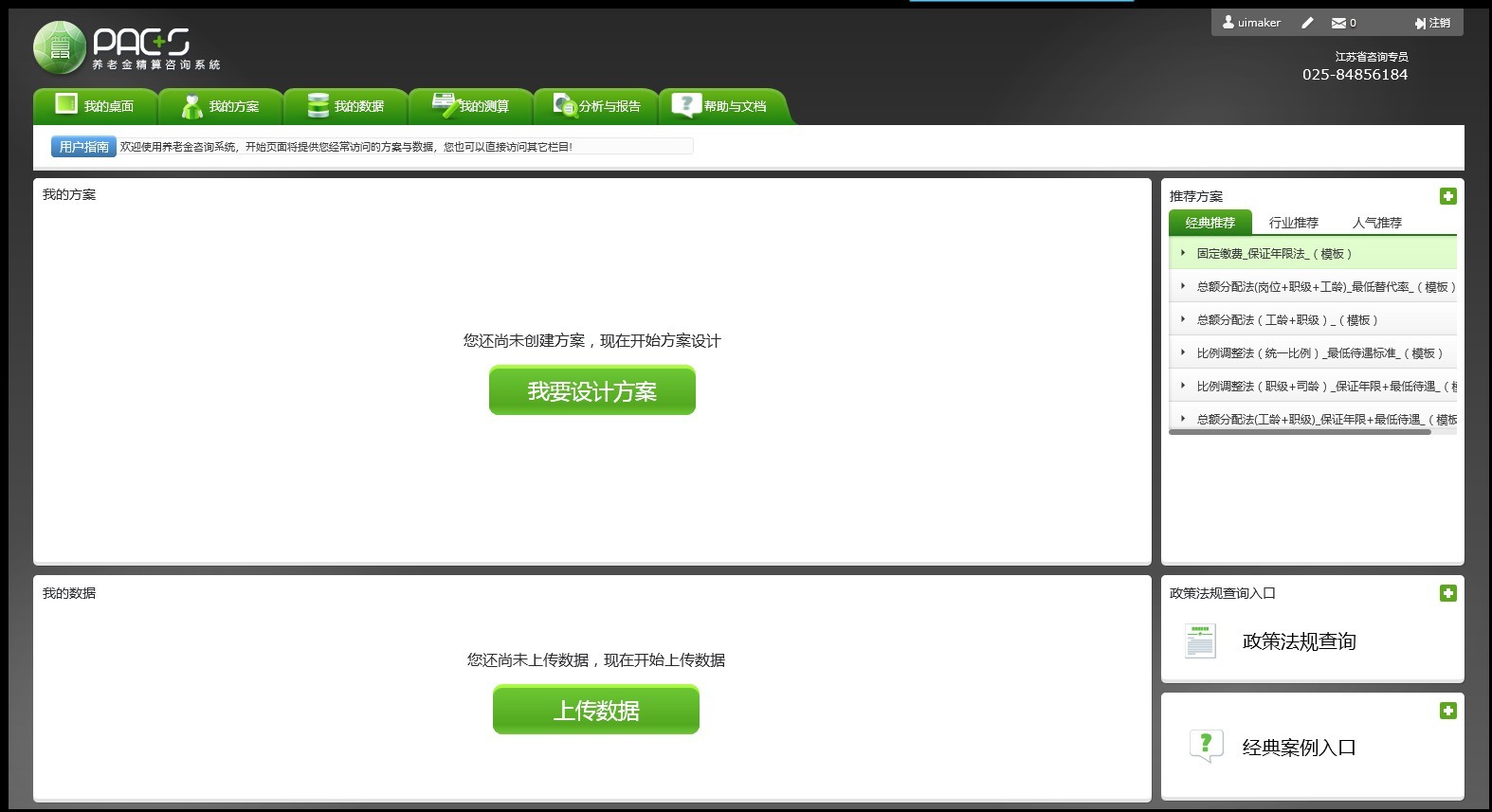Click the 我的数据 database icon
The height and width of the screenshot is (812, 1492).
pos(318,105)
